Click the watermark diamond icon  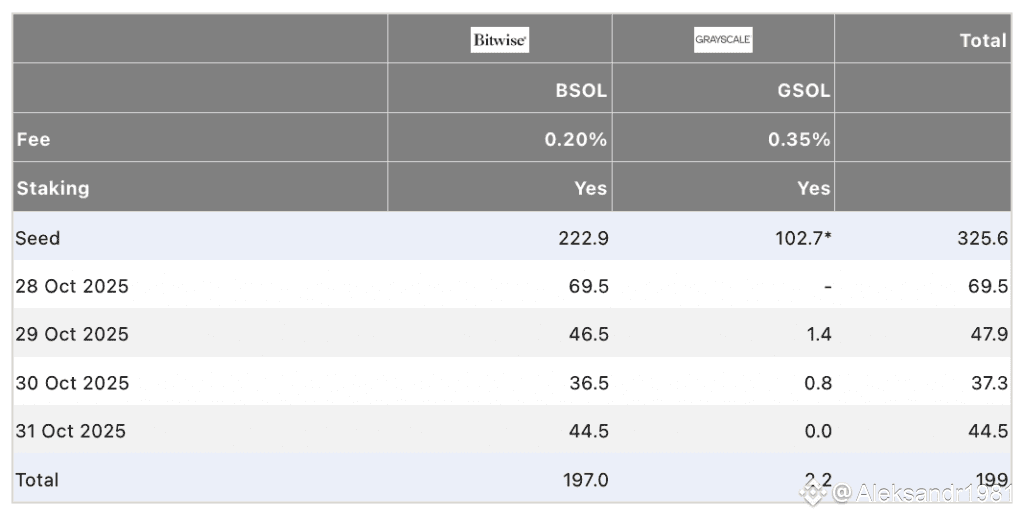pyautogui.click(x=814, y=493)
